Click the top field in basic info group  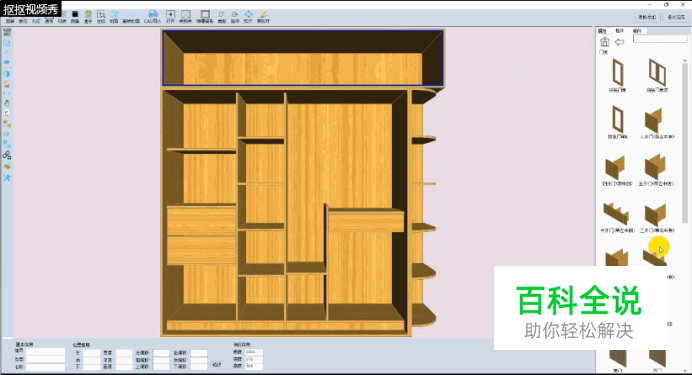45,351
